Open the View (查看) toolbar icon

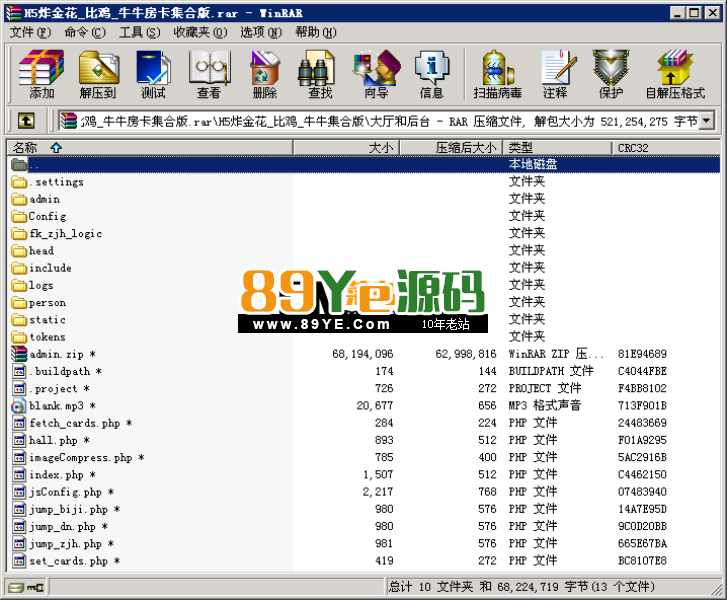[209, 74]
